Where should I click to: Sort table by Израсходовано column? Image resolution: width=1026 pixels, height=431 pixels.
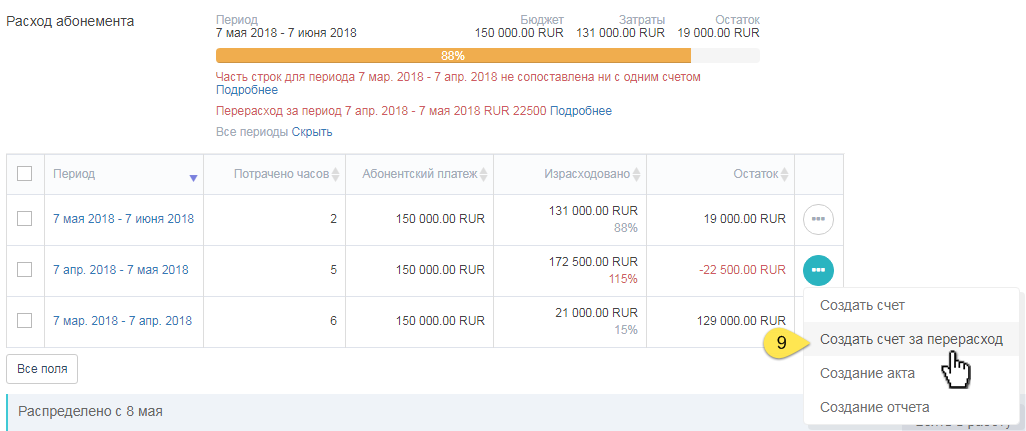[x=637, y=175]
